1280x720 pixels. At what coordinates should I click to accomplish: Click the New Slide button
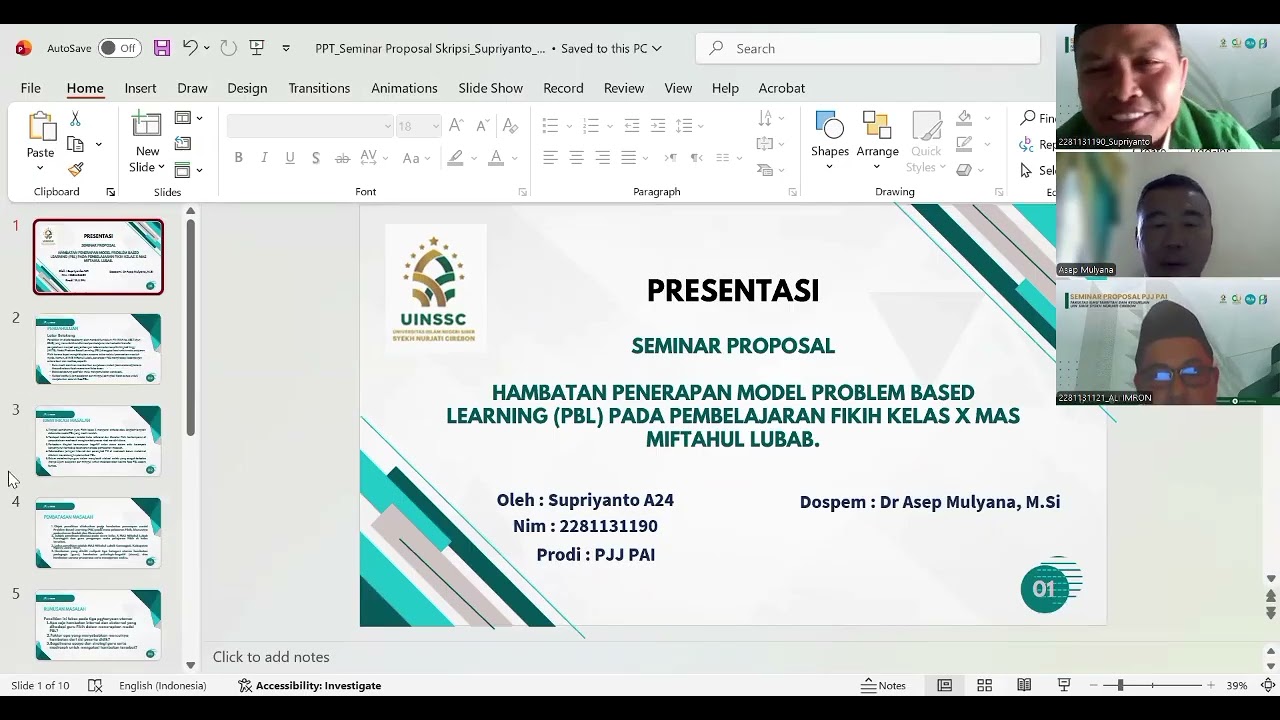[147, 142]
